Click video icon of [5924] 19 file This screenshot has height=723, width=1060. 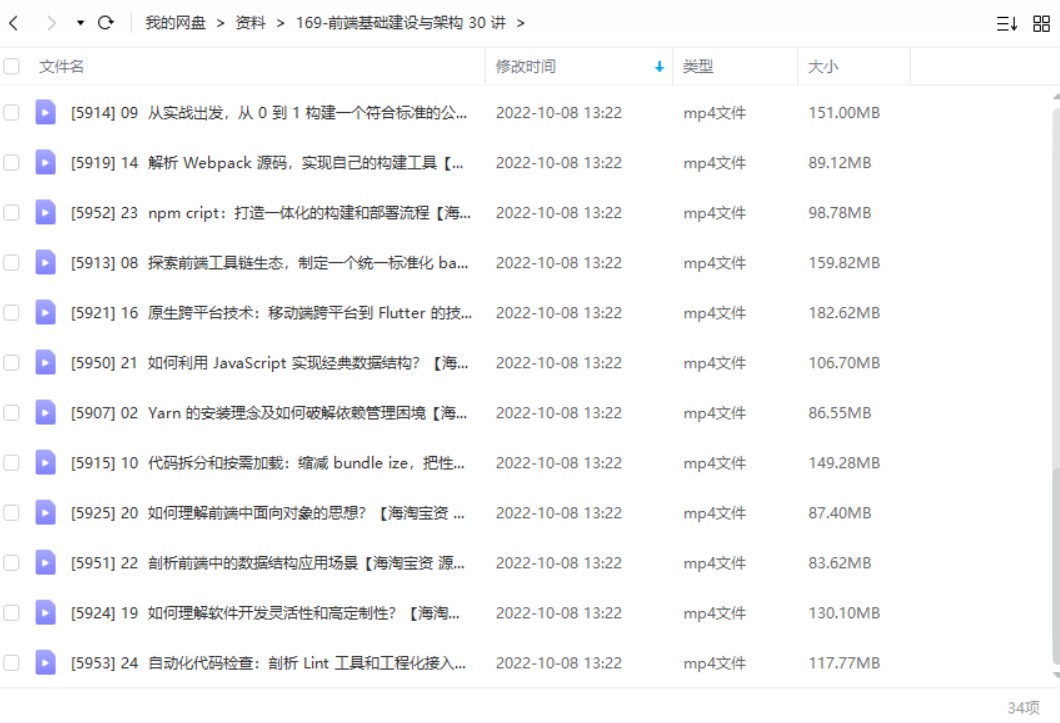(x=45, y=613)
